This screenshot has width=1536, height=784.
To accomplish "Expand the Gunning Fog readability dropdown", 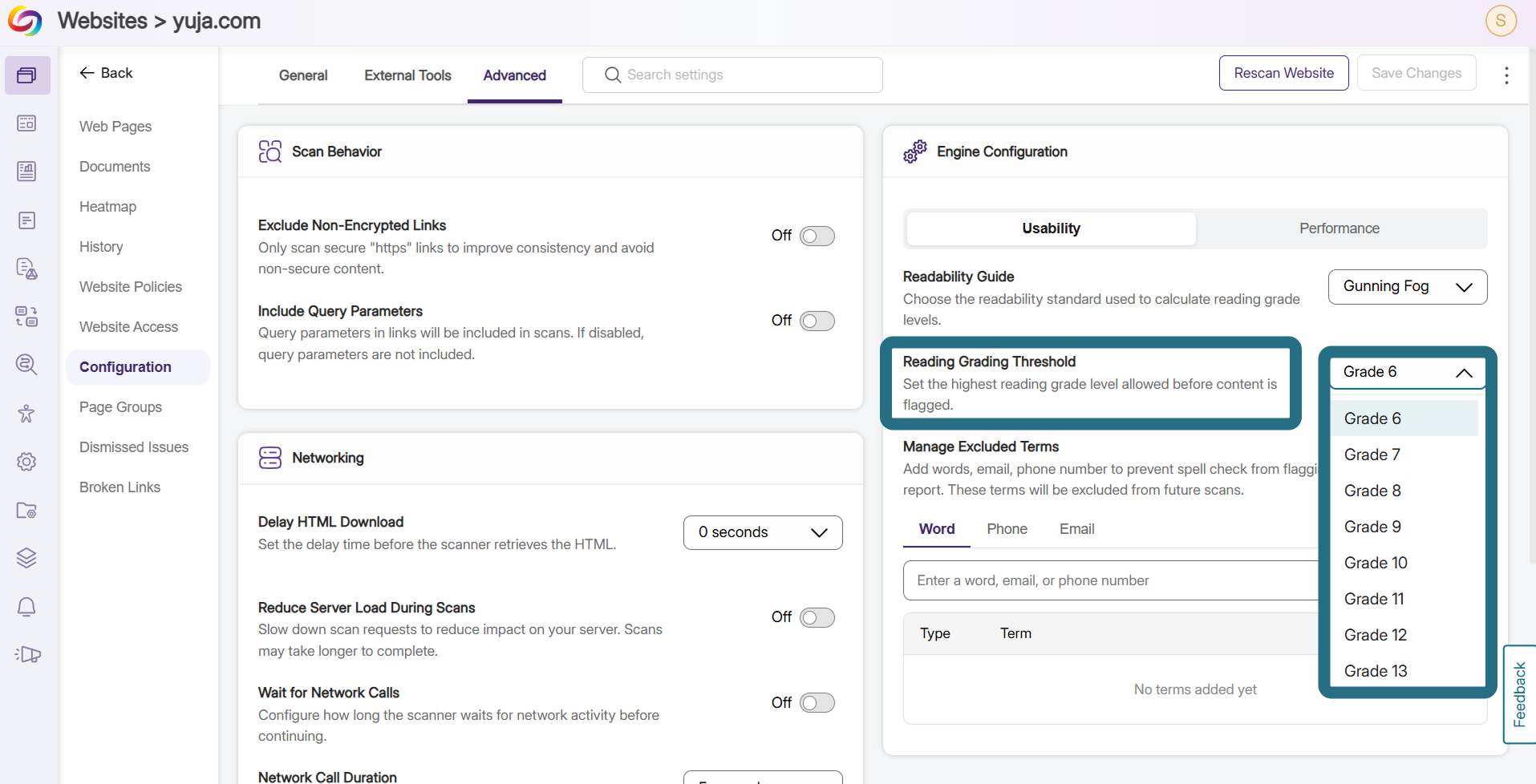I will point(1407,287).
